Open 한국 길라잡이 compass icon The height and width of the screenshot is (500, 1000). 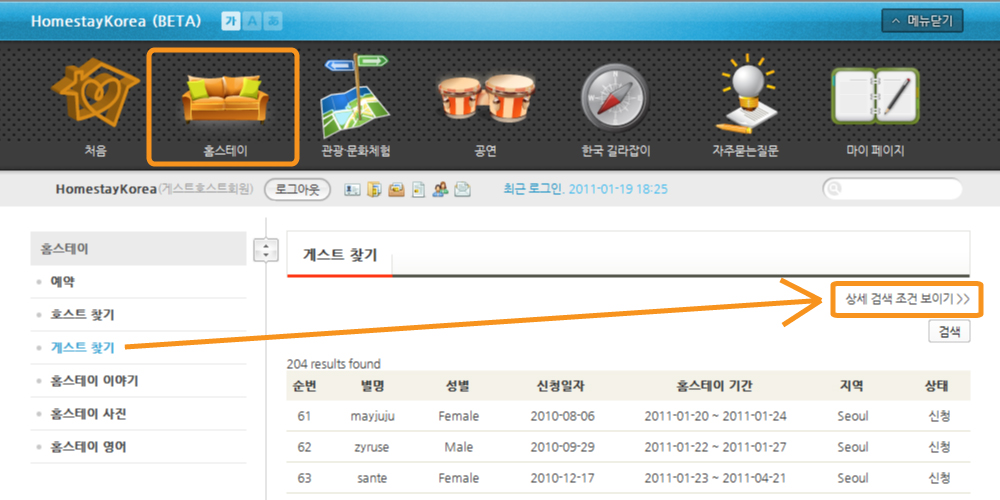point(615,98)
